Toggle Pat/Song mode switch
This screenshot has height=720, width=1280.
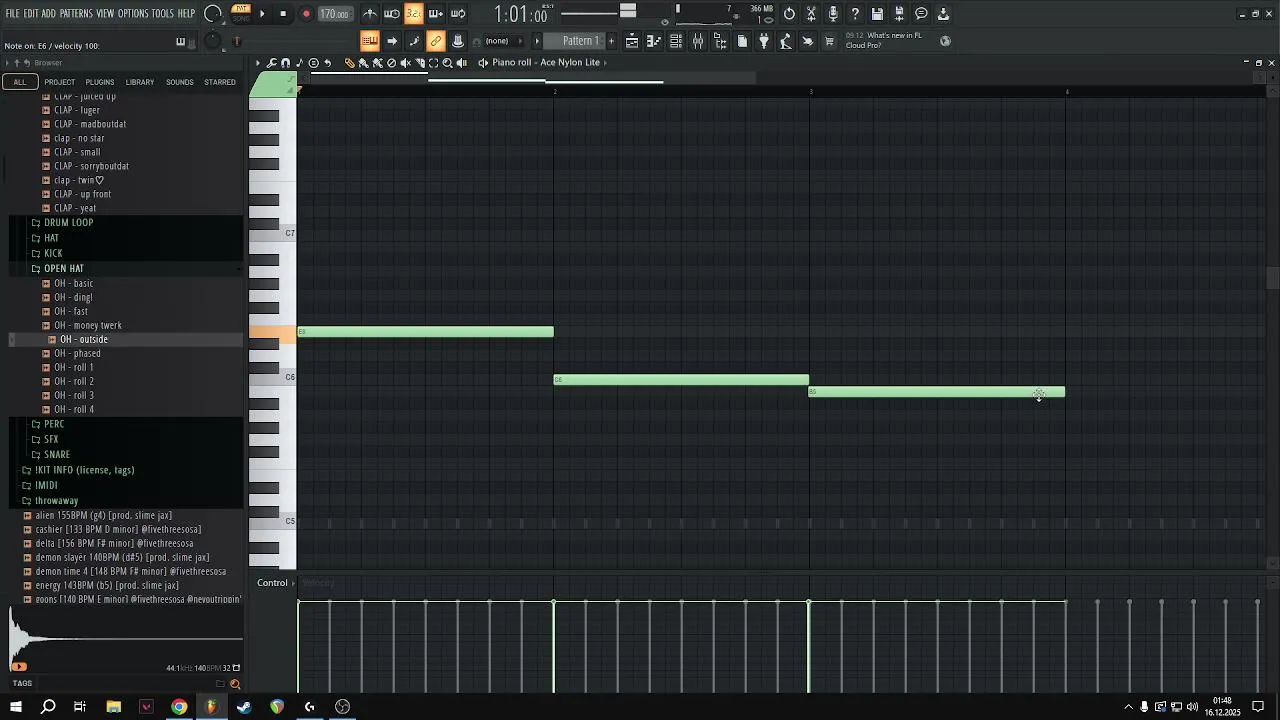[x=241, y=13]
